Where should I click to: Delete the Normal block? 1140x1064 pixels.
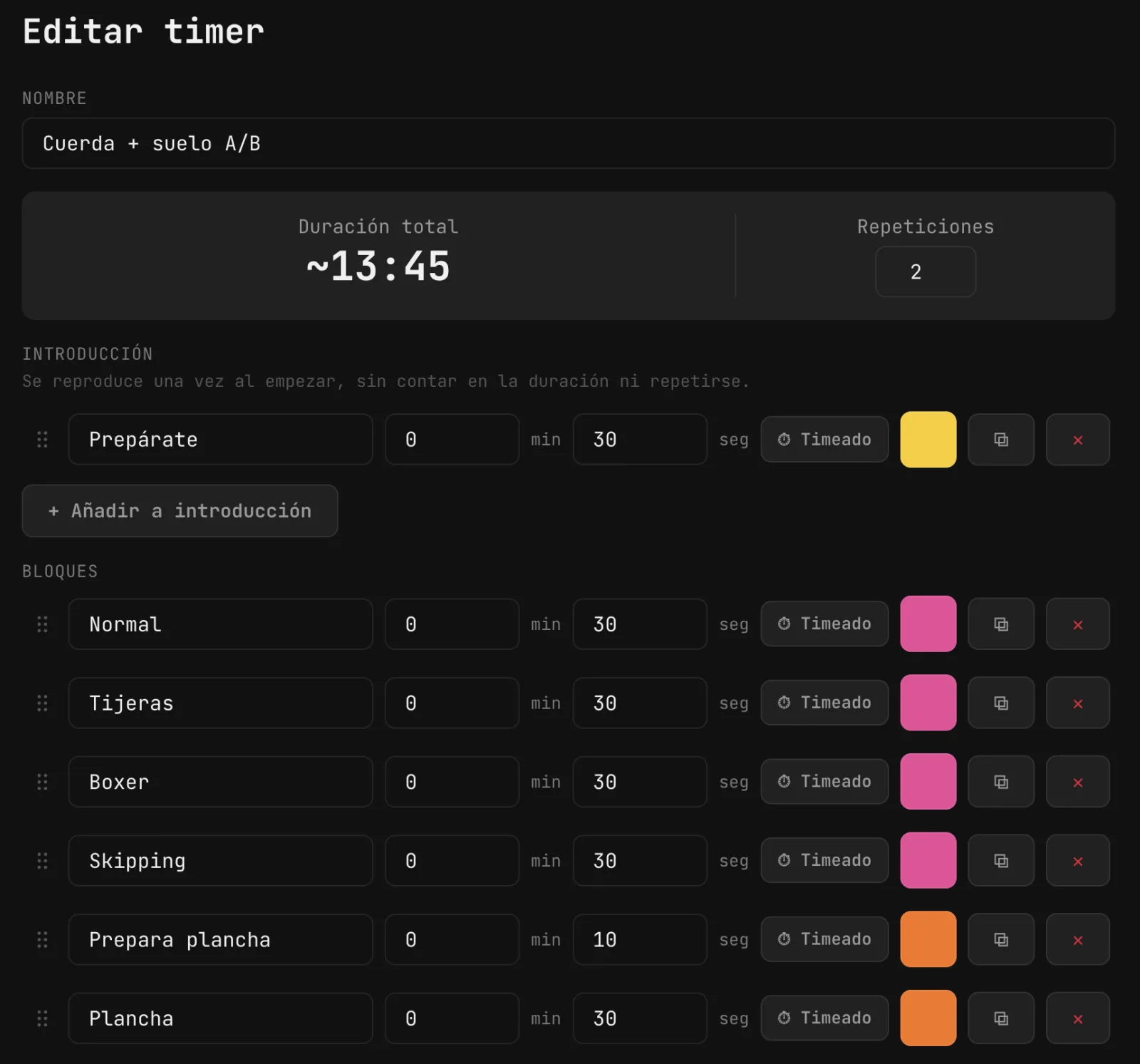point(1078,624)
